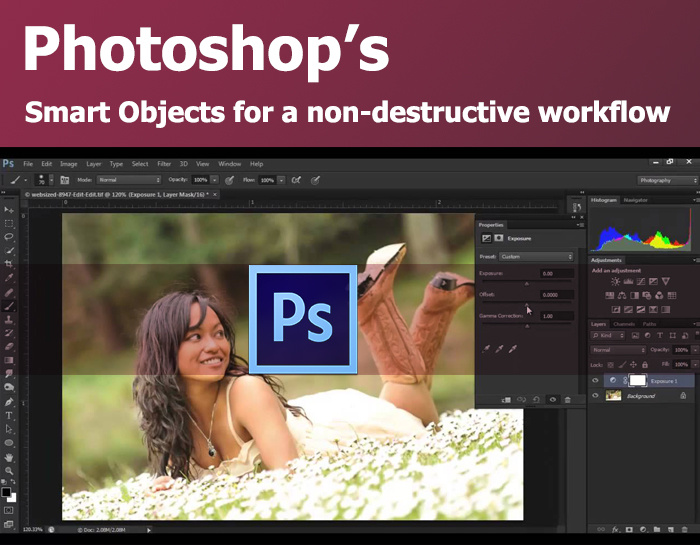Click the Gamma Correction slider handle
700x545 pixels.
[527, 326]
